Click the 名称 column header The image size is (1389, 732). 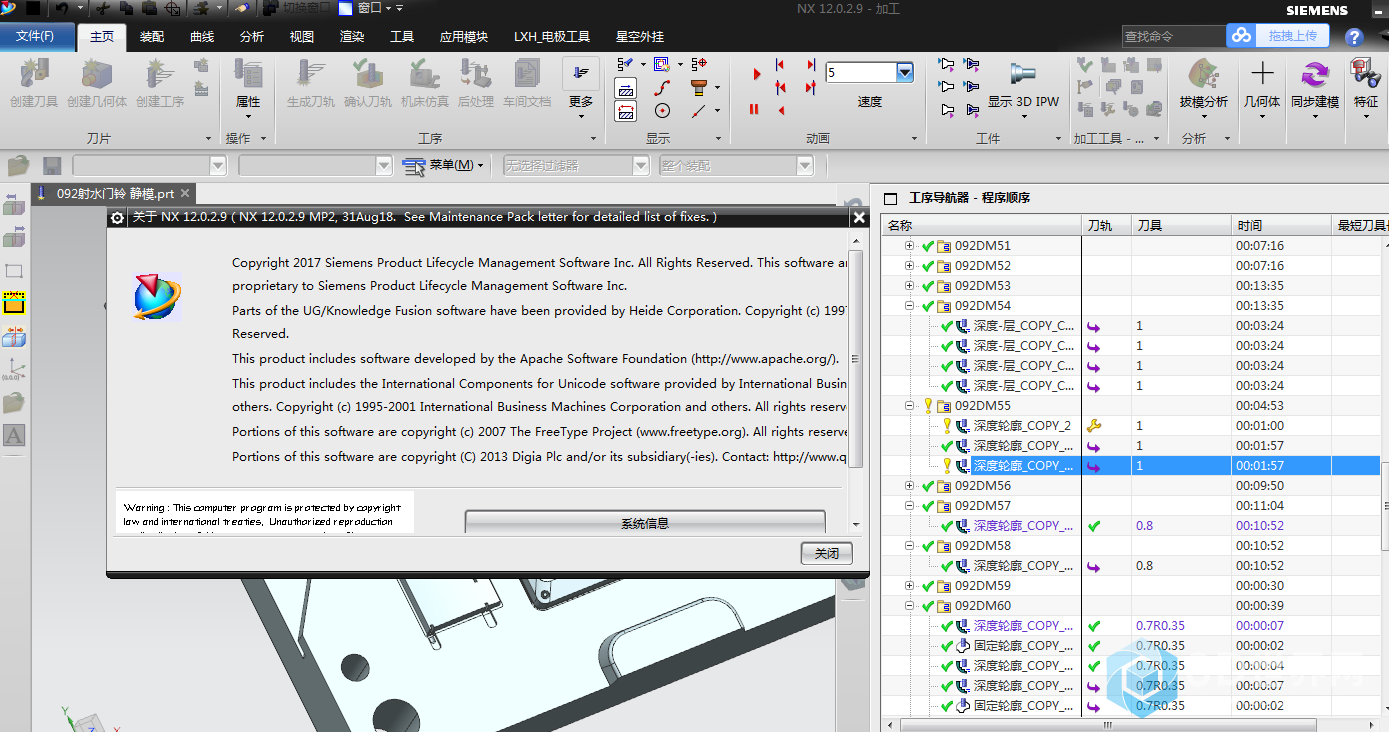[x=980, y=226]
